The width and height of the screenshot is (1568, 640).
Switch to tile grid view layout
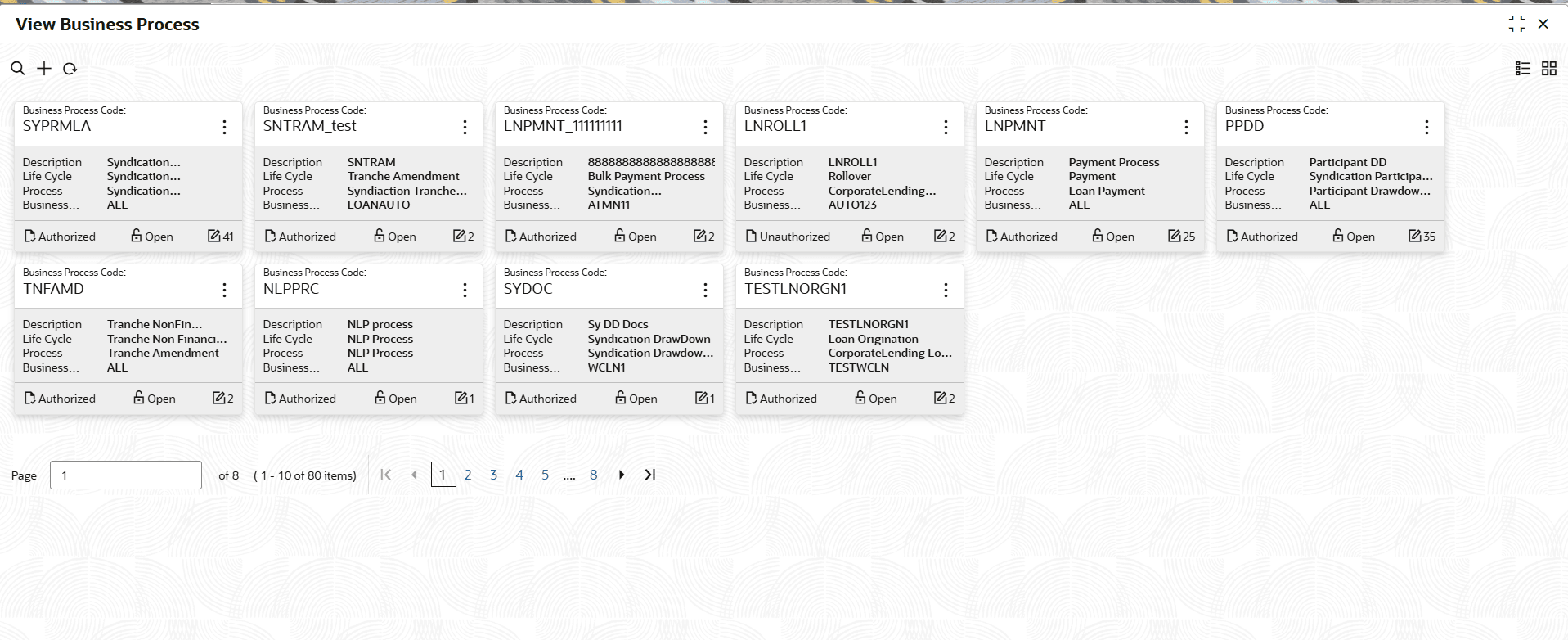[1549, 69]
